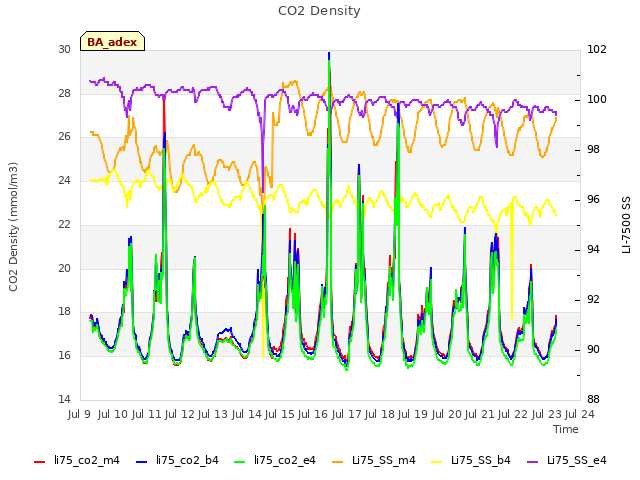The image size is (640, 480).
Task: Click the BA_adex annotation label
Action: pos(112,42)
